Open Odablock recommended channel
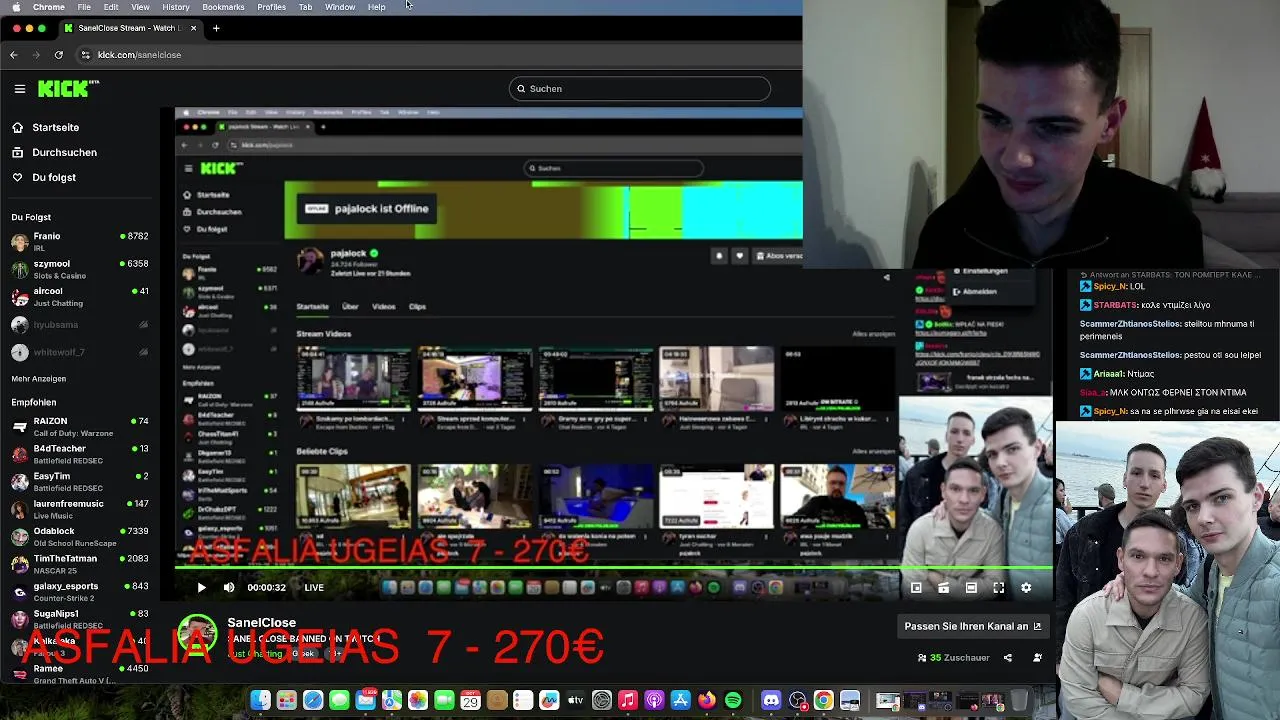The image size is (1280, 720). tap(80, 537)
